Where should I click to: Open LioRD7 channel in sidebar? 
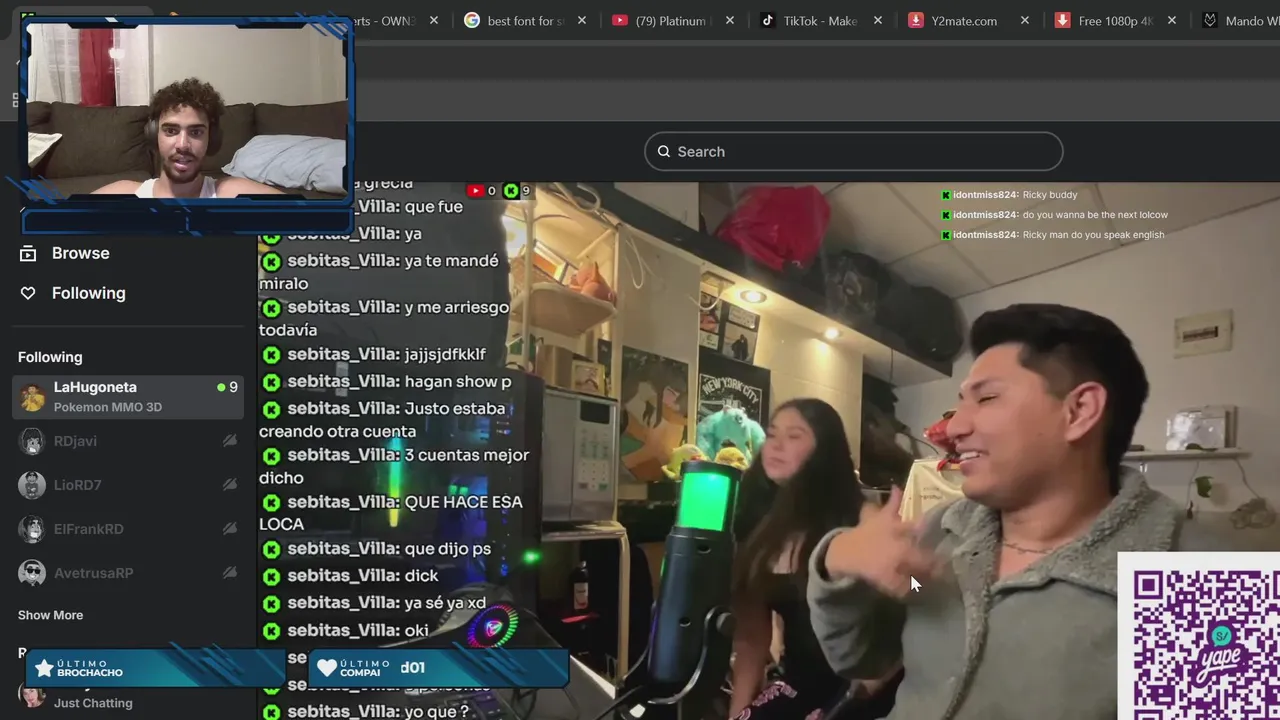[x=128, y=485]
